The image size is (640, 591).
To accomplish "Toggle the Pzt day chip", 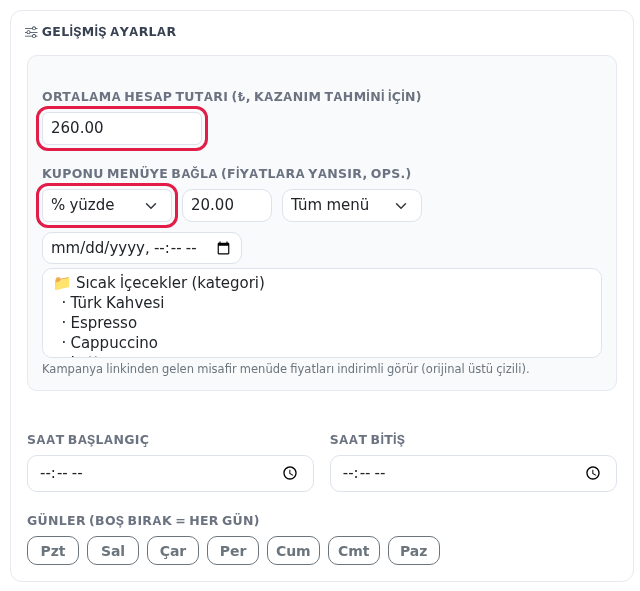I will 53,551.
